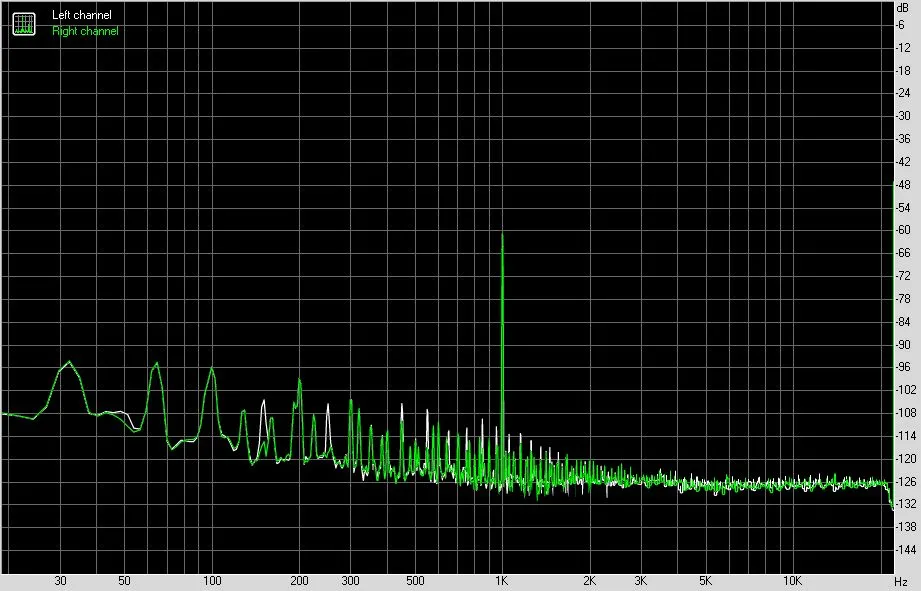Click the tip of the 1K peak

(x=502, y=234)
